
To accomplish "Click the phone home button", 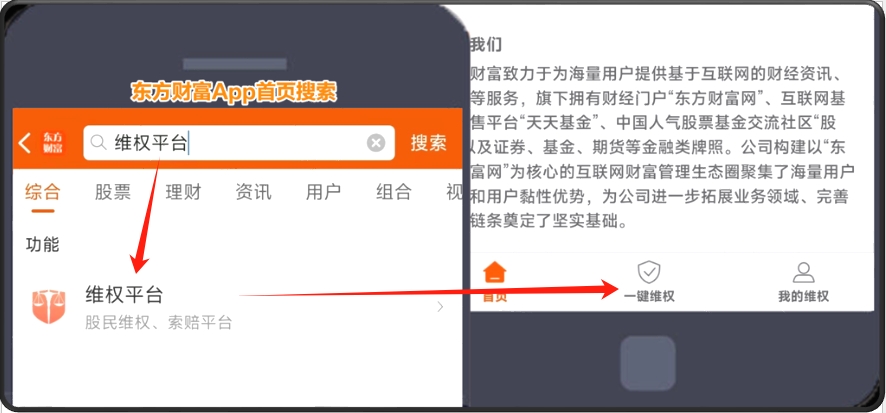I will click(x=648, y=363).
